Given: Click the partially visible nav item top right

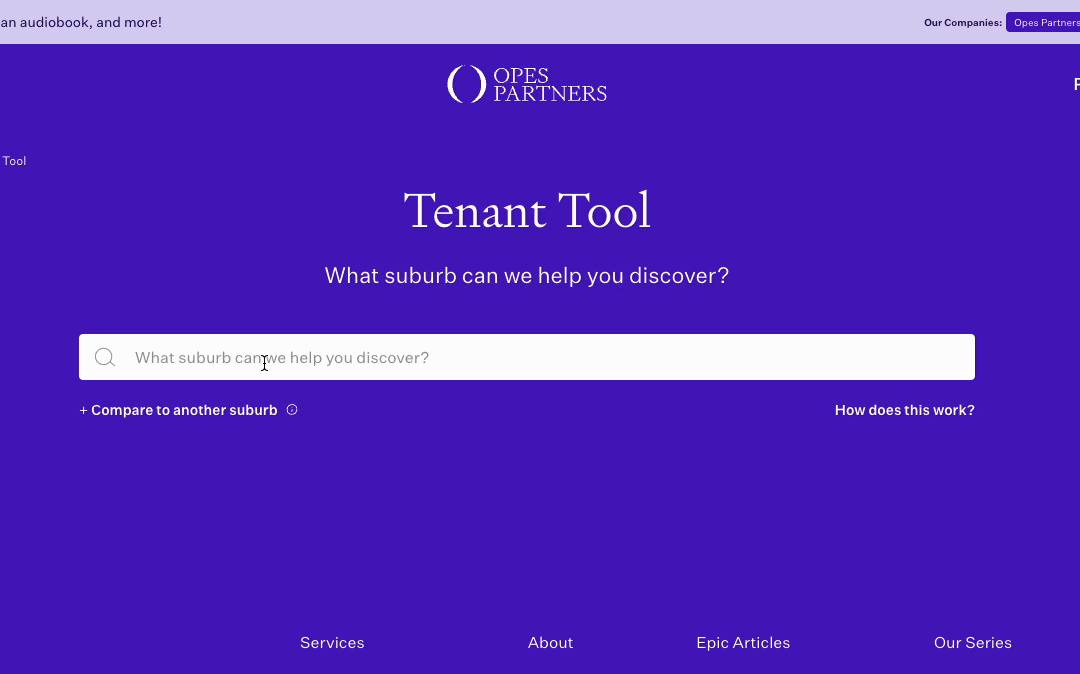Looking at the screenshot, I should [x=1075, y=84].
